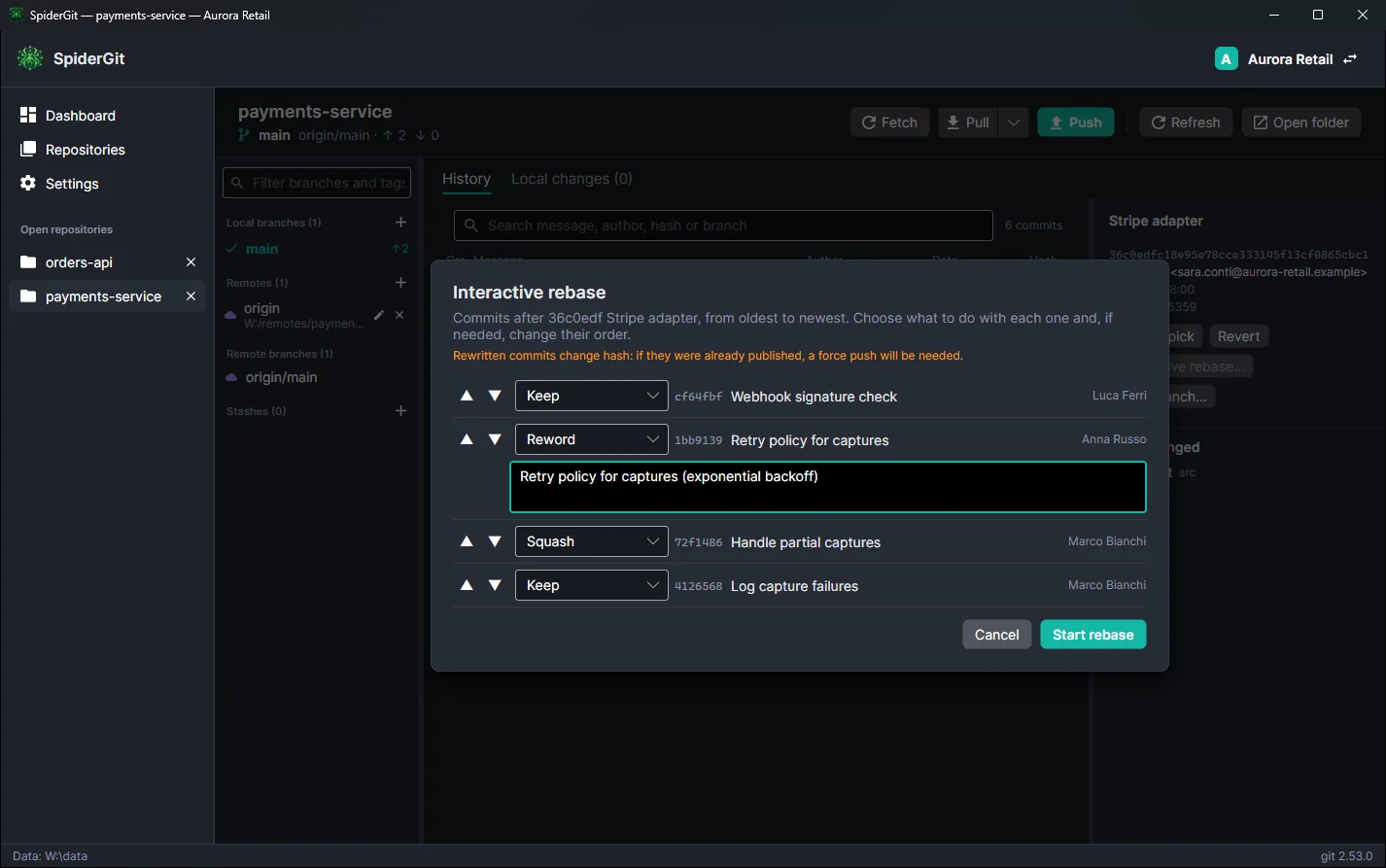Move Webhook signature check commit down
This screenshot has width=1386, height=868.
click(x=495, y=396)
